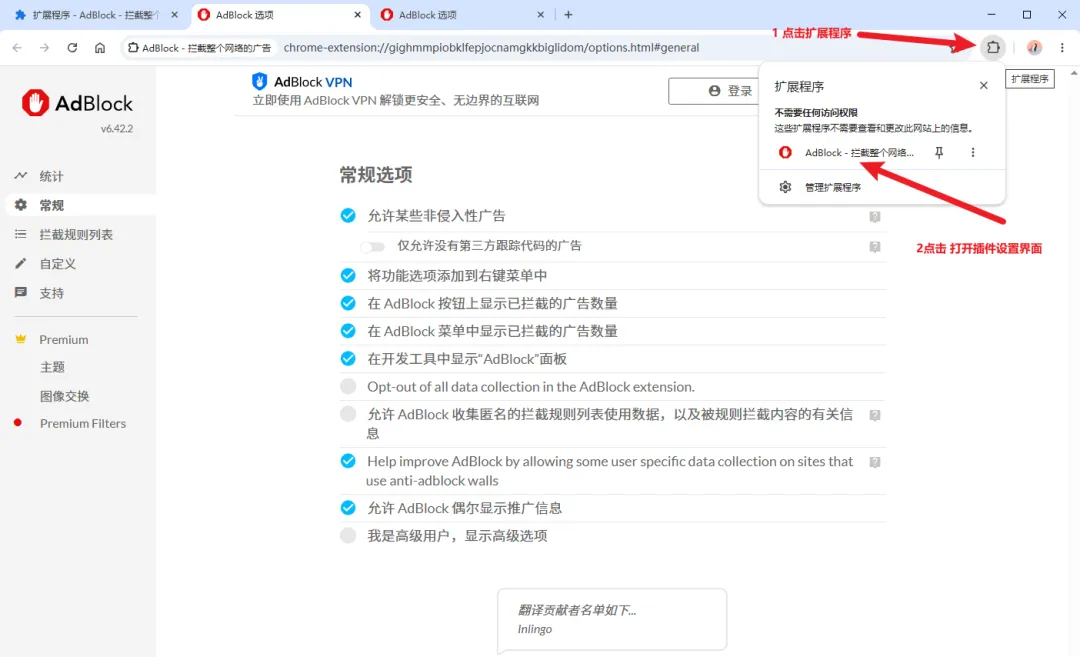Screen dimensions: 1080x657
Task: Click the Inlingo translator credit
Action: pyautogui.click(x=534, y=629)
